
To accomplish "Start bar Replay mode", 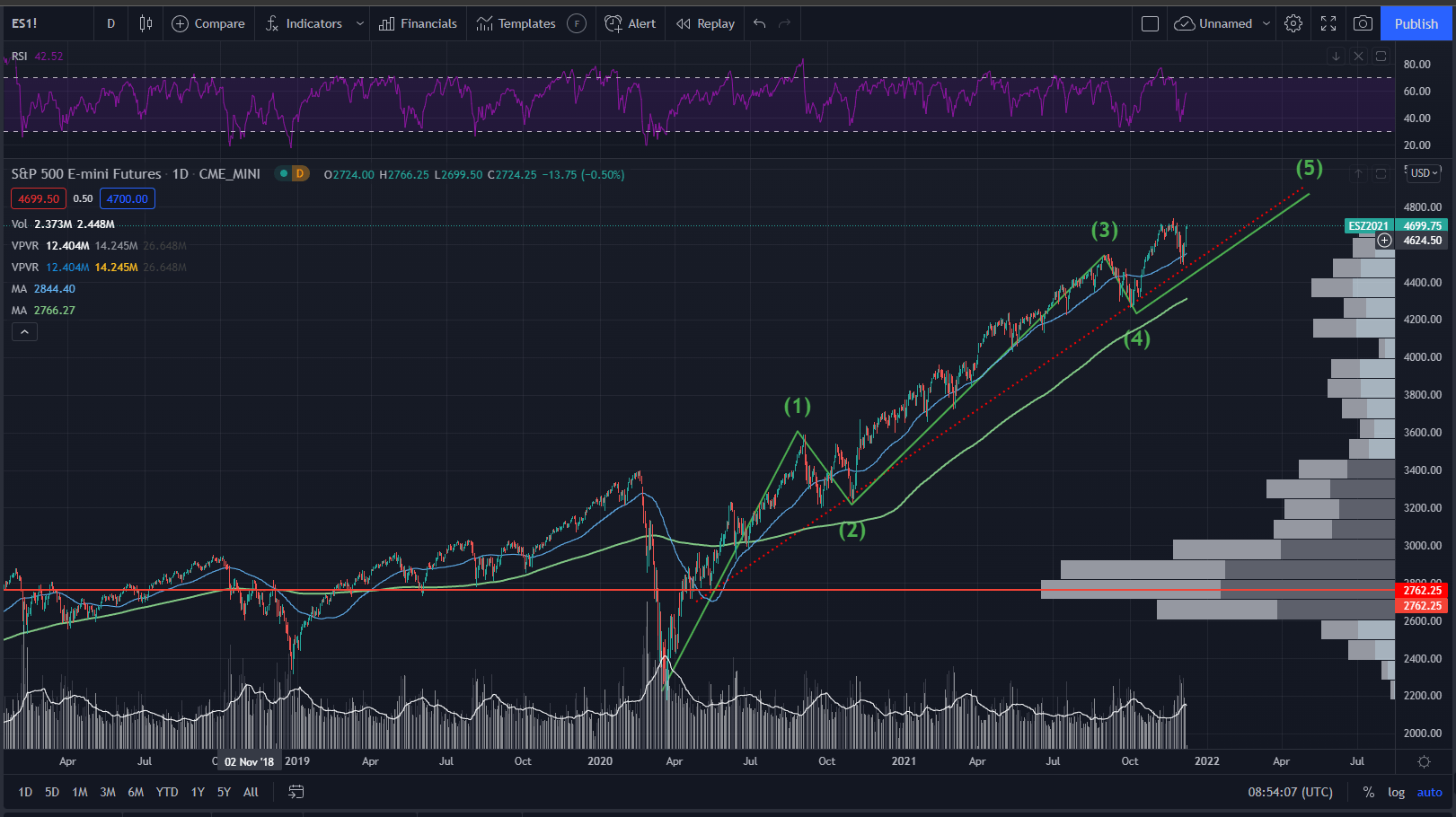I will tap(706, 23).
